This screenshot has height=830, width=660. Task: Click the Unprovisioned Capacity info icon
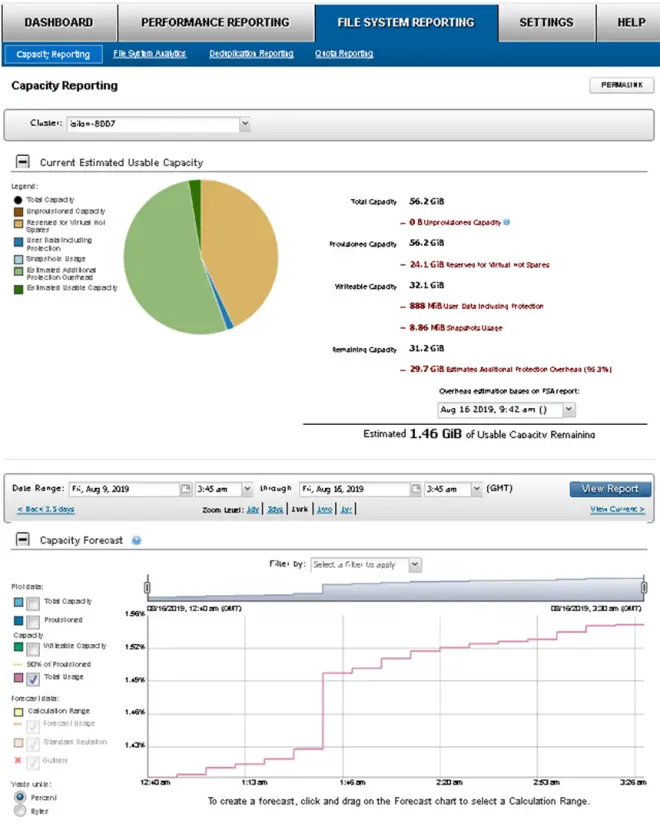point(507,222)
